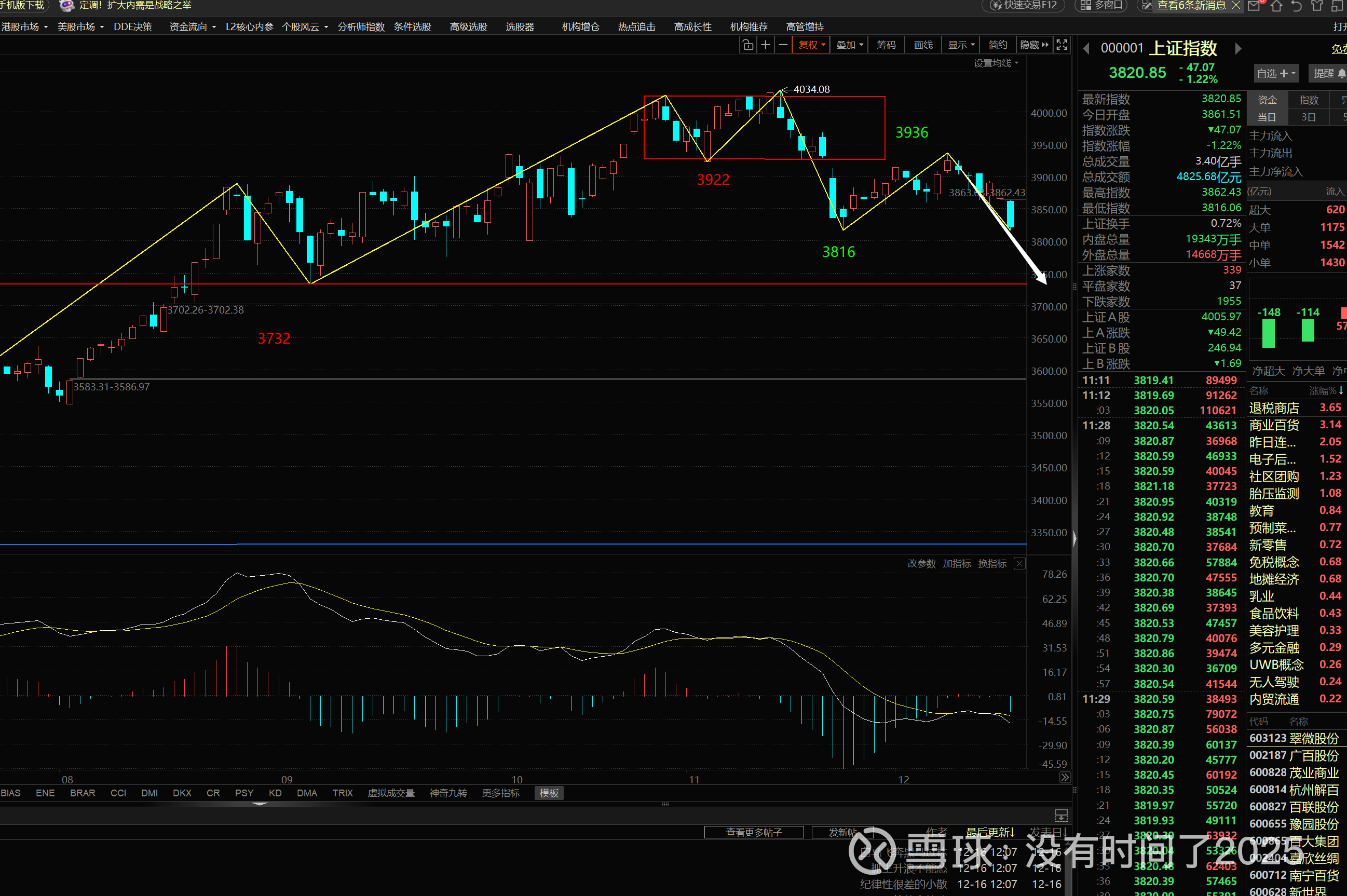Viewport: 1347px width, 896px height.
Task: Open 设置均线 moving average dropdown
Action: click(996, 63)
